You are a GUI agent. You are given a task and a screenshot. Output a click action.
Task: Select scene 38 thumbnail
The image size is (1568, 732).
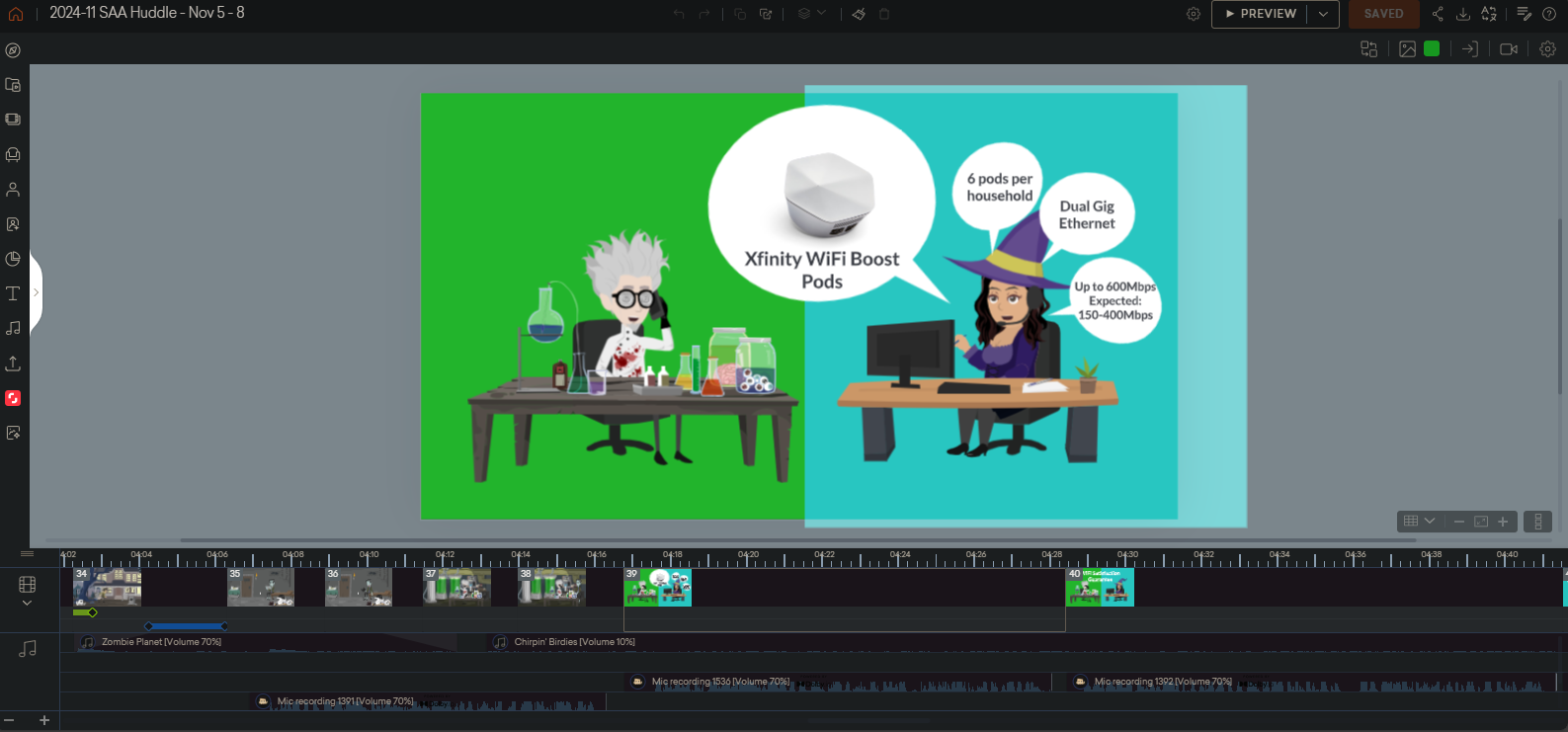pos(552,587)
